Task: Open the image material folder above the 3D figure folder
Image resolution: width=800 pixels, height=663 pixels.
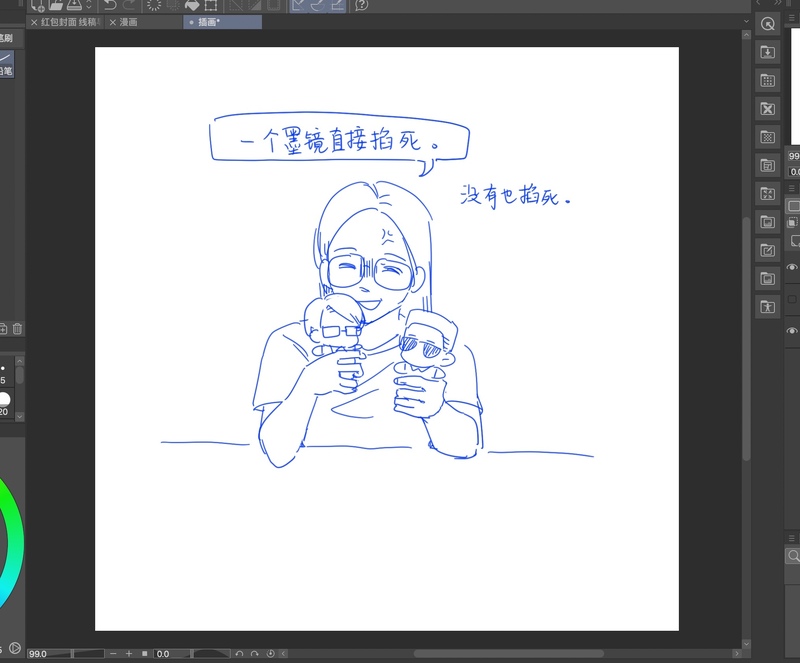Action: (767, 279)
